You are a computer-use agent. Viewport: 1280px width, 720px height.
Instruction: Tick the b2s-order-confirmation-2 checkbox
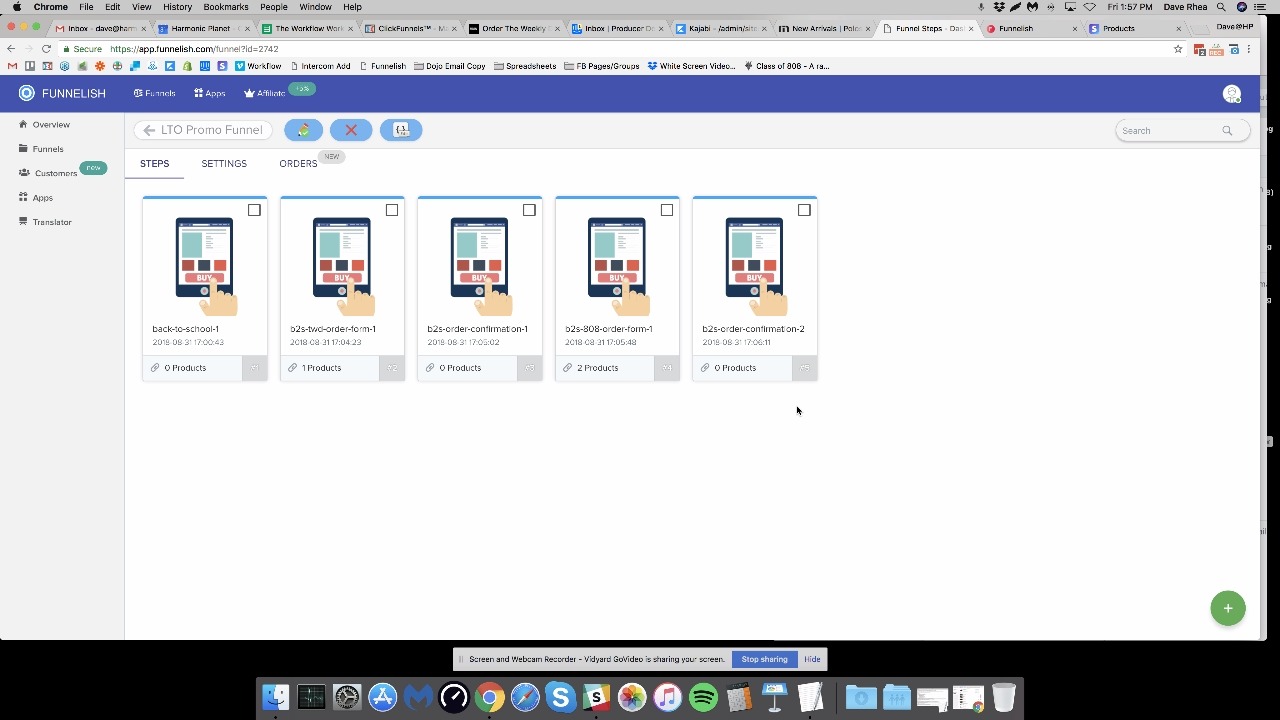(804, 210)
